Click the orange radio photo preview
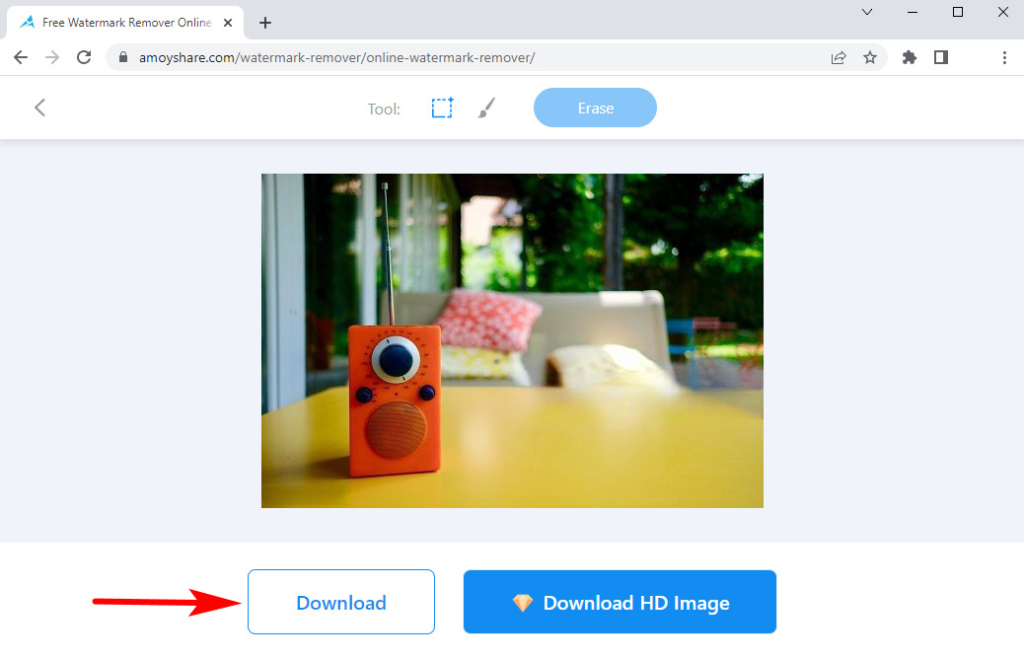Screen dimensions: 1024x660 (512, 341)
